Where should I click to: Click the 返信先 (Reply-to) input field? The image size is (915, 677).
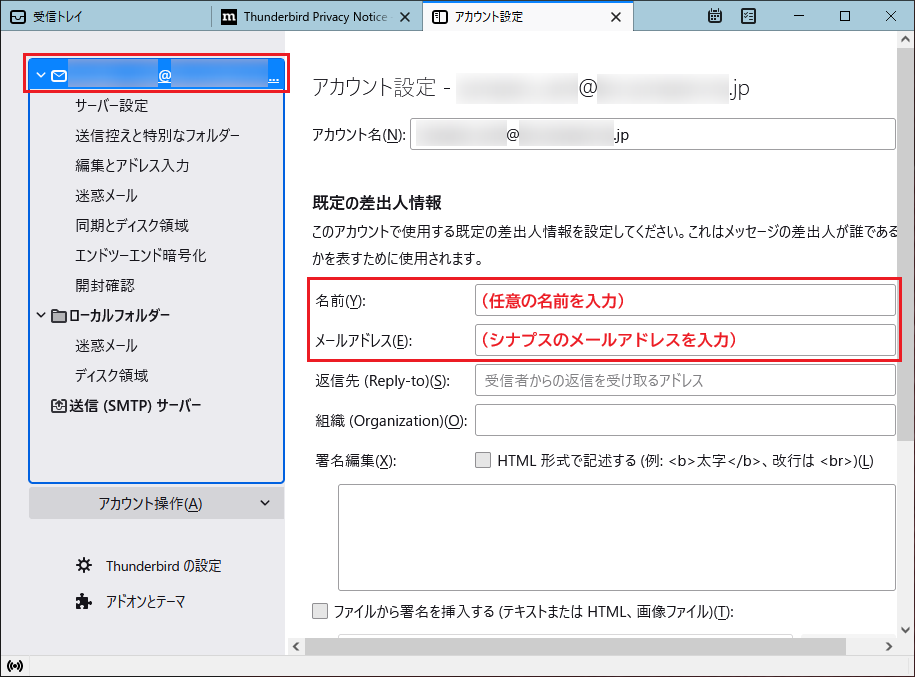684,381
